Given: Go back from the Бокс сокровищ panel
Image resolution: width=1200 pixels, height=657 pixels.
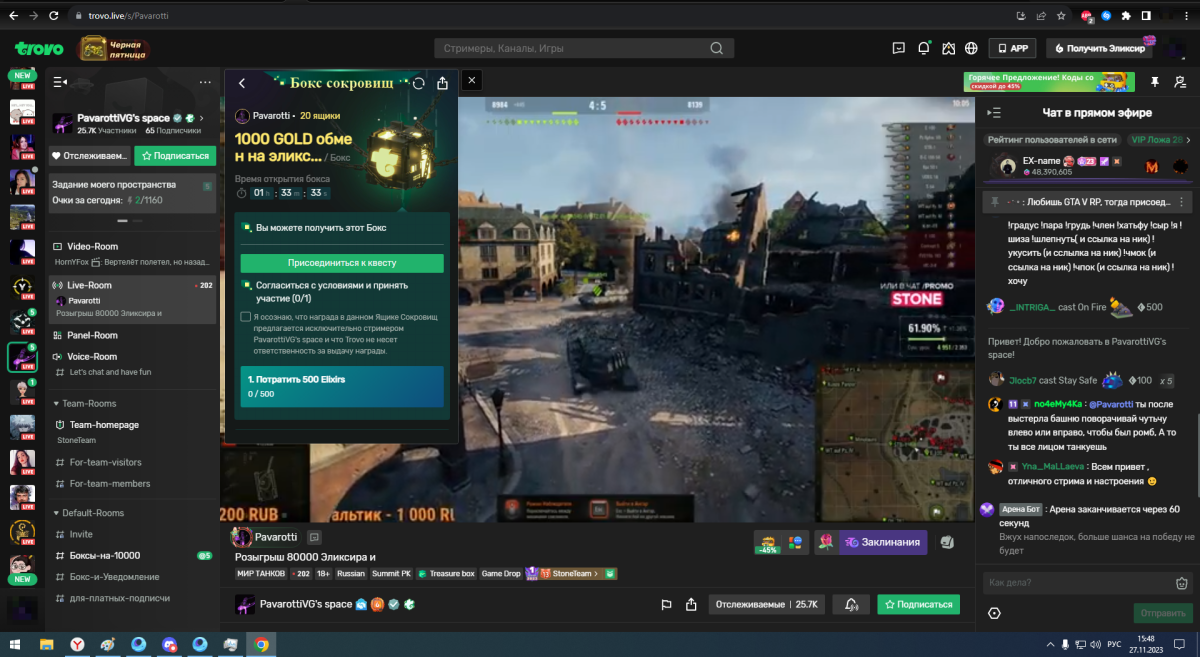Looking at the screenshot, I should (242, 83).
